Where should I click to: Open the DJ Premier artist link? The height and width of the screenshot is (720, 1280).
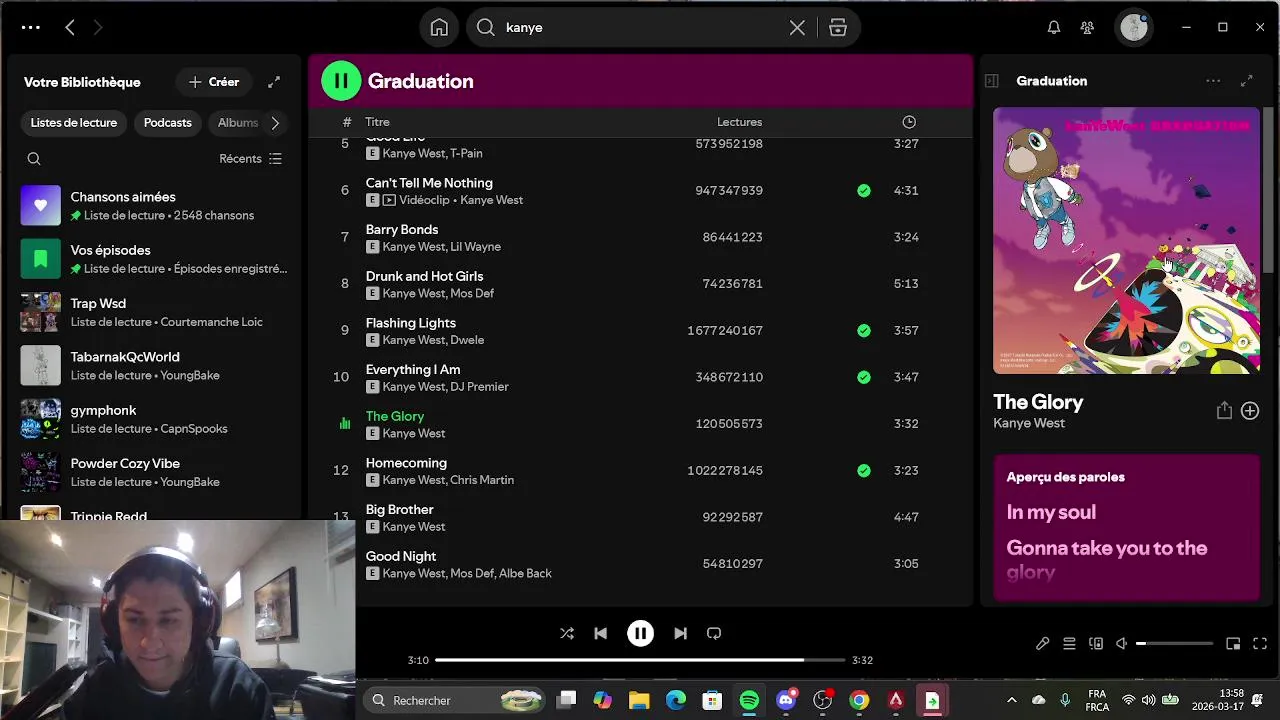[479, 387]
